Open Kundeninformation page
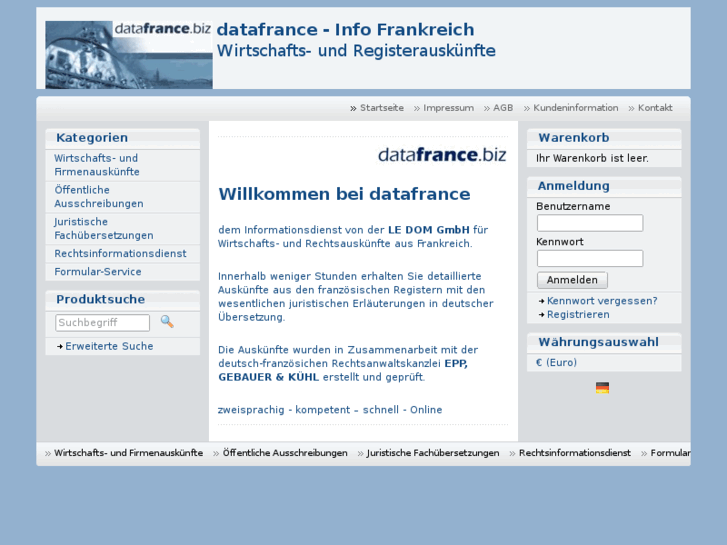 pyautogui.click(x=575, y=108)
